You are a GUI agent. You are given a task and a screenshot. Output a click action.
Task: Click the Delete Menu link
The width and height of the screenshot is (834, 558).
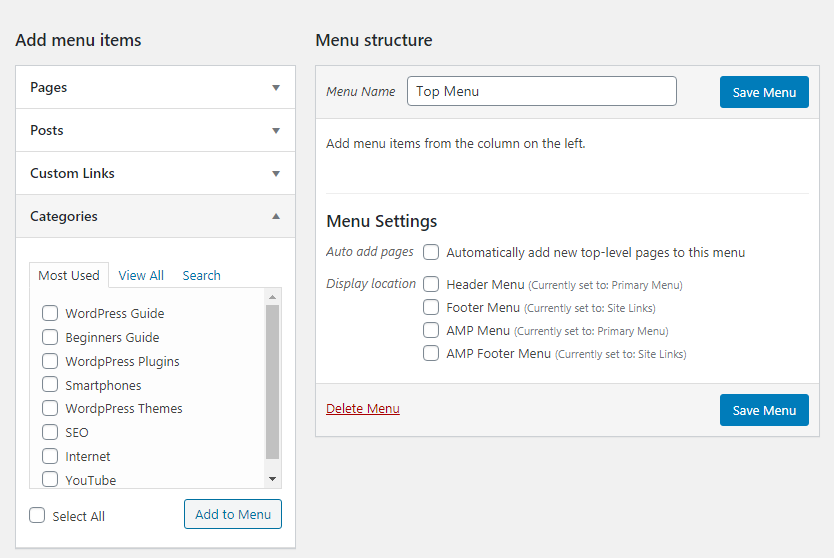pyautogui.click(x=363, y=409)
